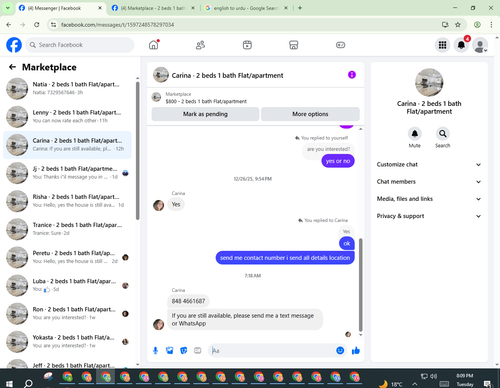The width and height of the screenshot is (500, 388).
Task: Switch to english to urdu Google tab
Action: (245, 8)
